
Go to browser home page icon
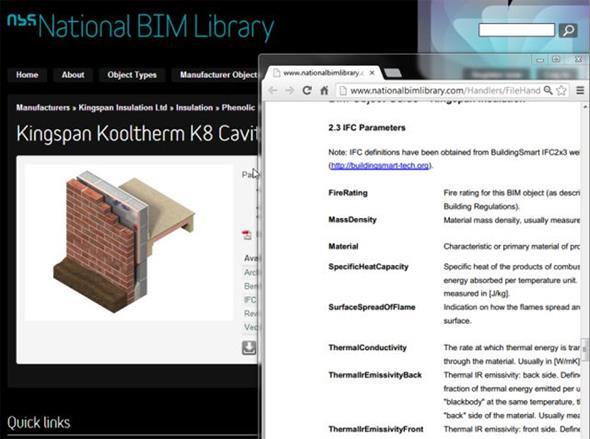coord(324,90)
